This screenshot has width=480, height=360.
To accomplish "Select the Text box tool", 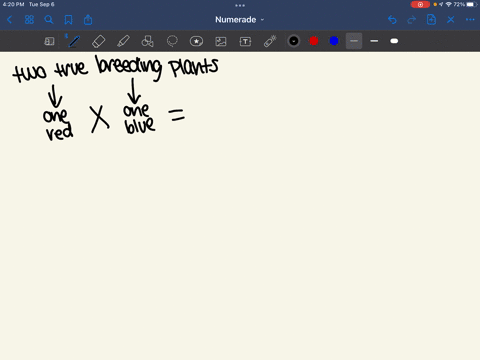I will click(245, 41).
